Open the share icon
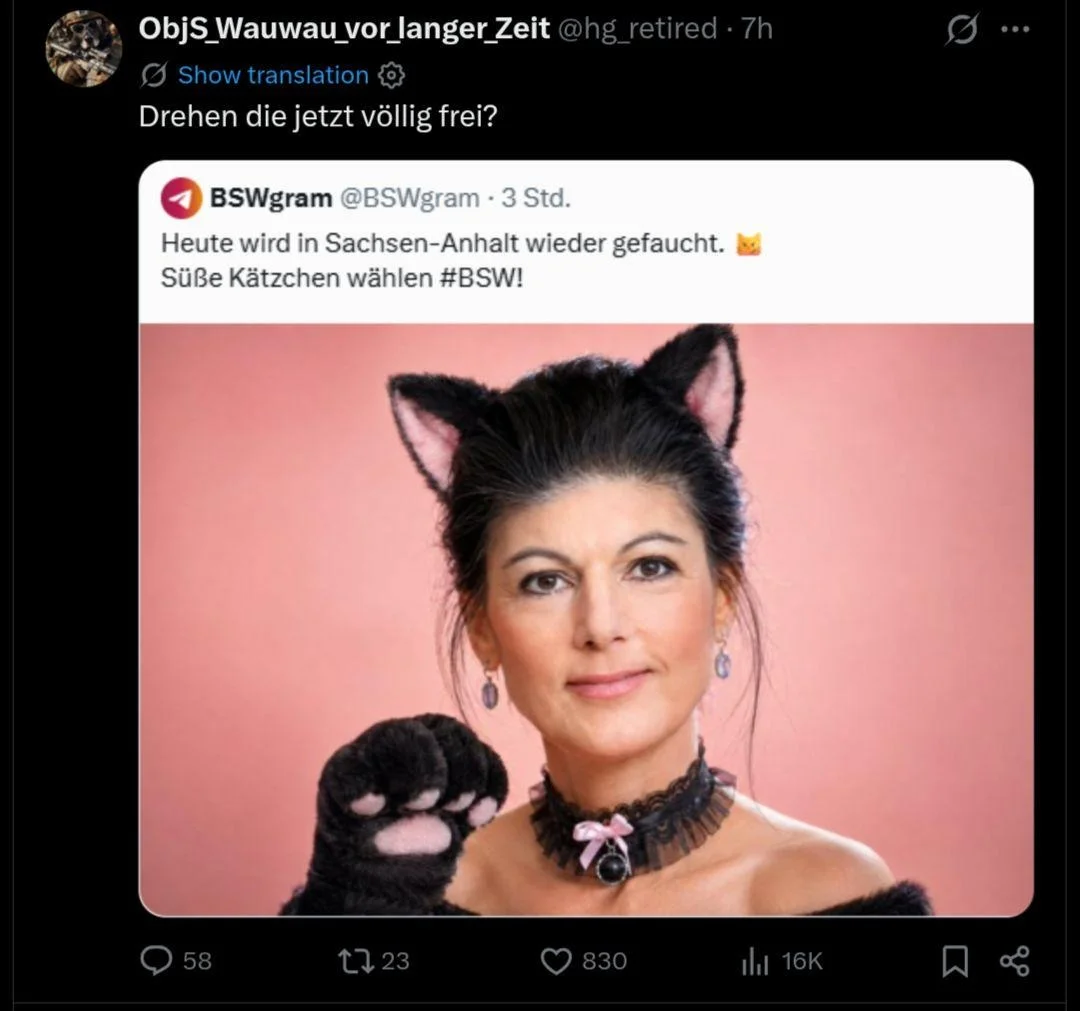1080x1011 pixels. (x=1015, y=961)
